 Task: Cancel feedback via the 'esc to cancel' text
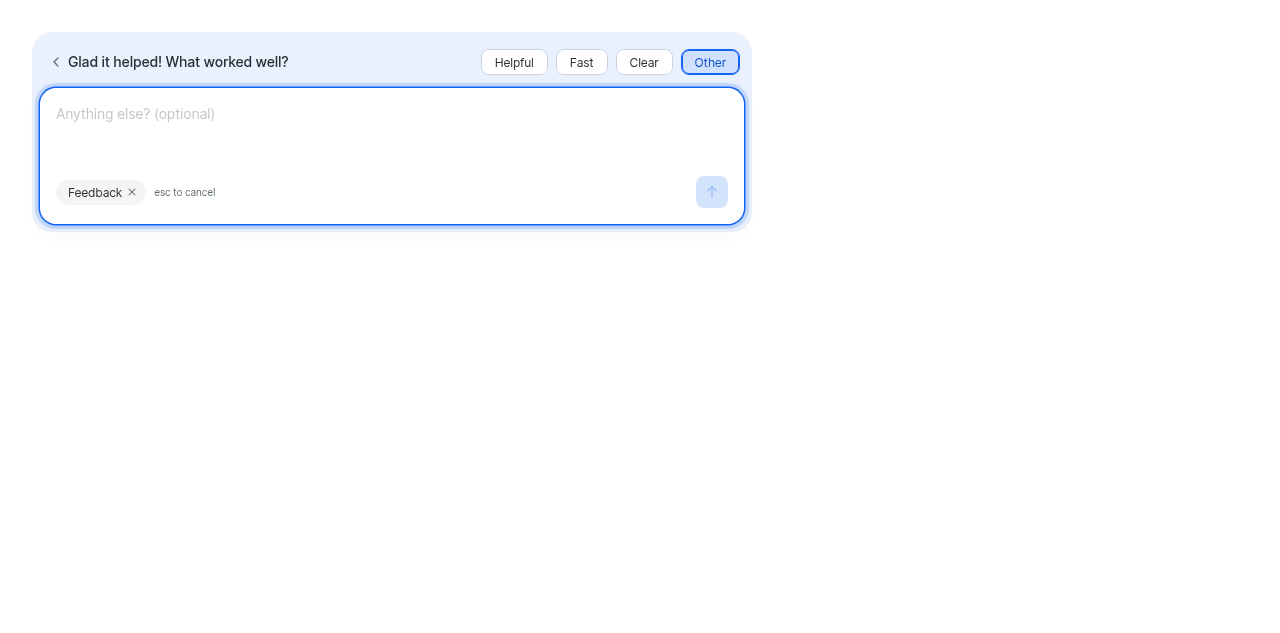coord(185,192)
